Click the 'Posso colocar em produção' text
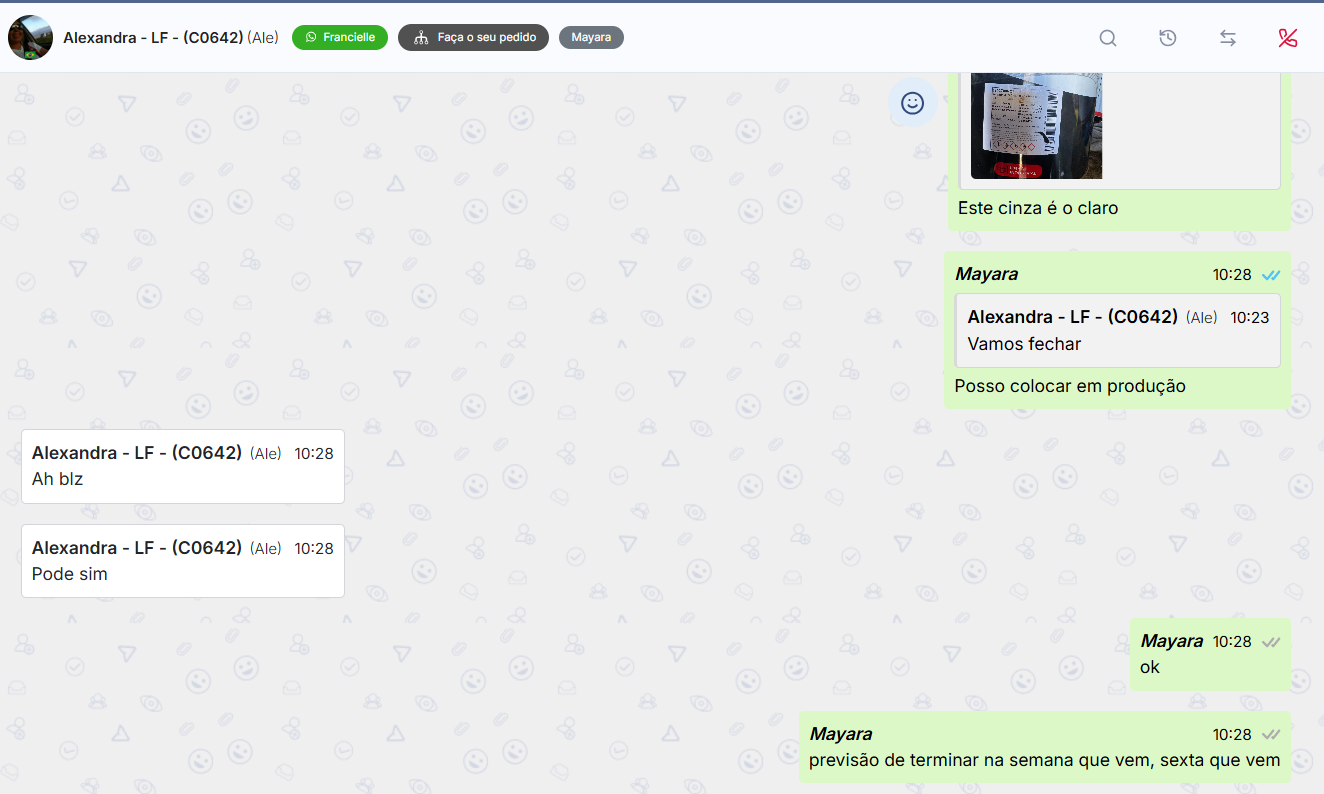Viewport: 1324px width, 794px height. (1070, 386)
